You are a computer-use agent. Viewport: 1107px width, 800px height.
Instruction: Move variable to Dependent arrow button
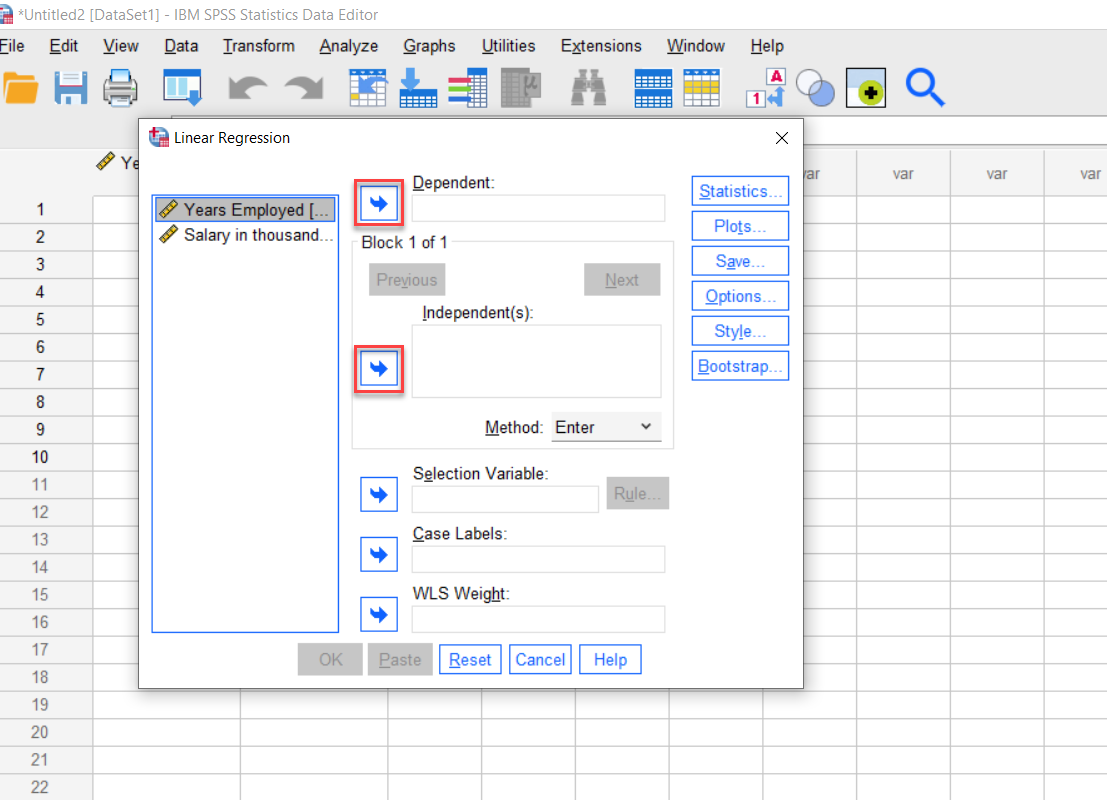coord(379,203)
